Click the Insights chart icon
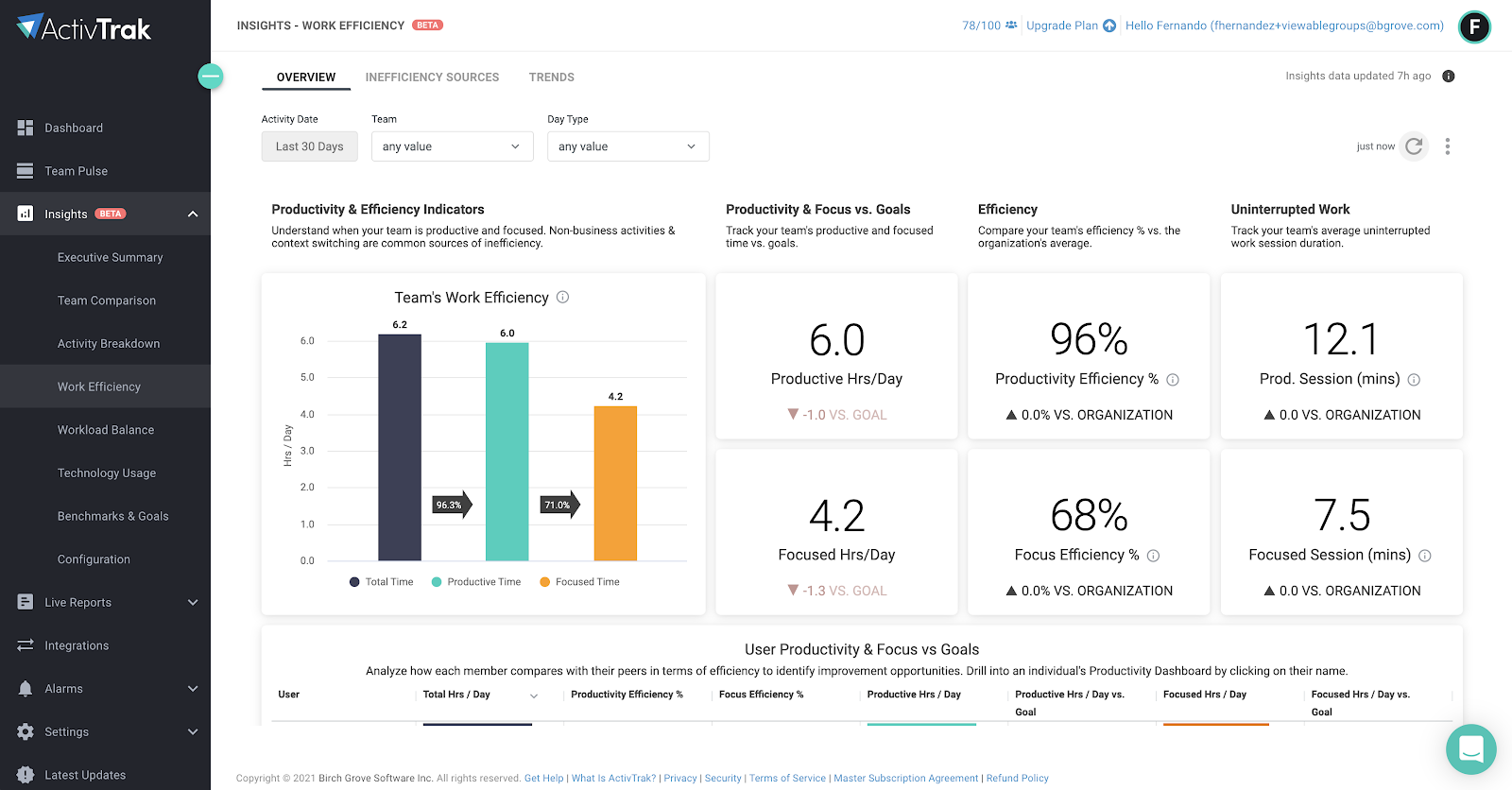This screenshot has height=790, width=1512. click(x=26, y=214)
